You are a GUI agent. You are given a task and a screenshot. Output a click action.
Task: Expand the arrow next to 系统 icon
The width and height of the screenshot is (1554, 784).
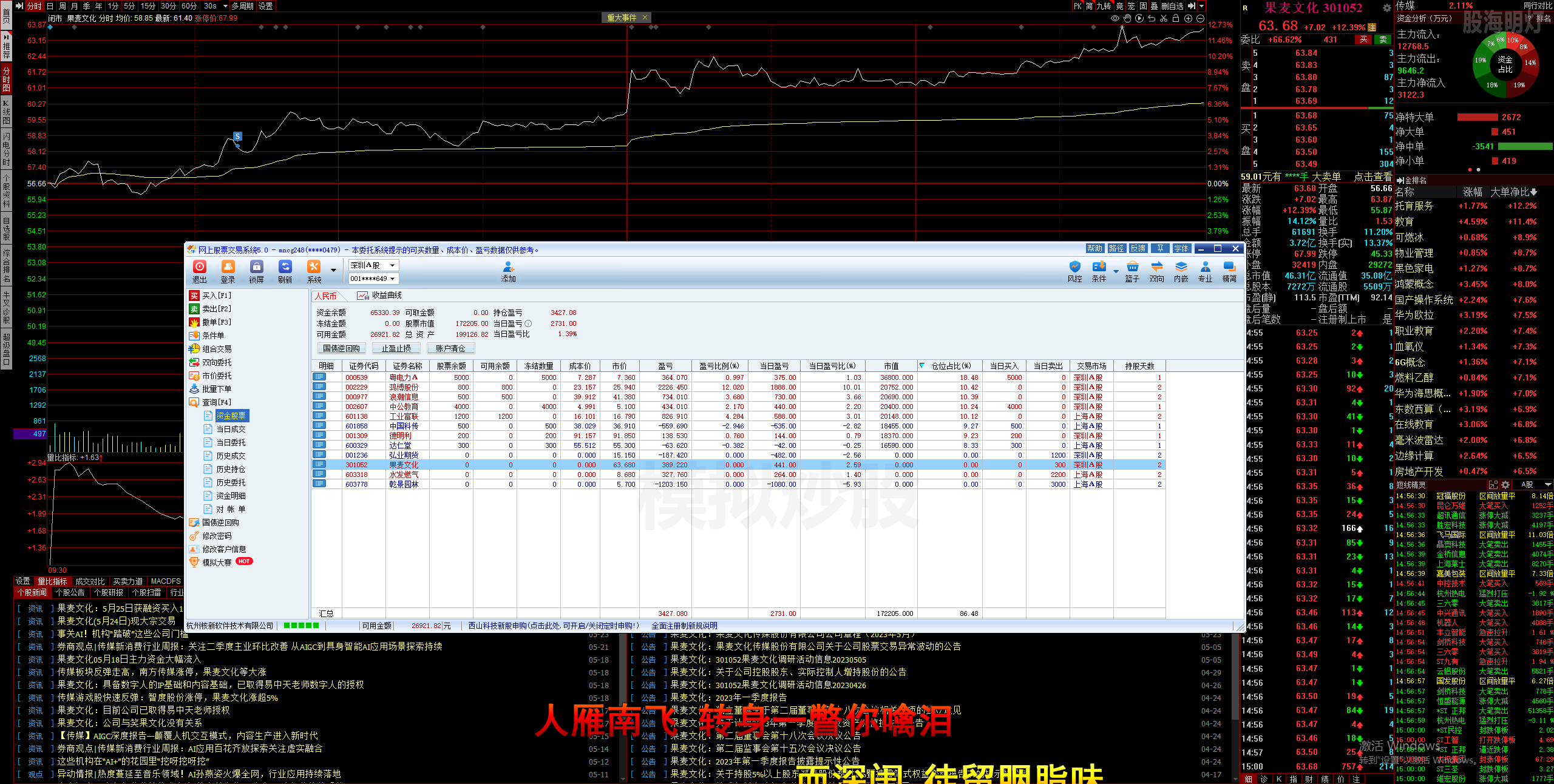333,270
